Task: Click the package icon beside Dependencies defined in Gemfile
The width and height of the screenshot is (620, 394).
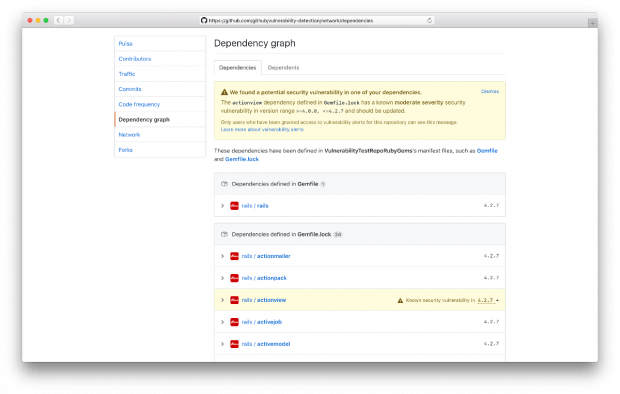Action: tap(224, 184)
